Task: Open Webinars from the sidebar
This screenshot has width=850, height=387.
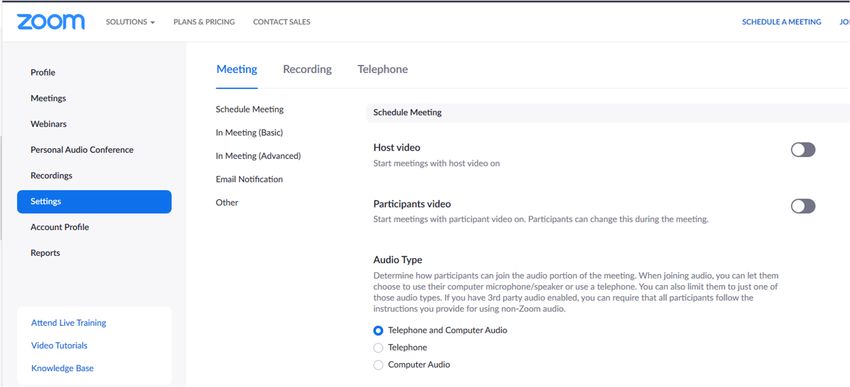Action: click(48, 124)
